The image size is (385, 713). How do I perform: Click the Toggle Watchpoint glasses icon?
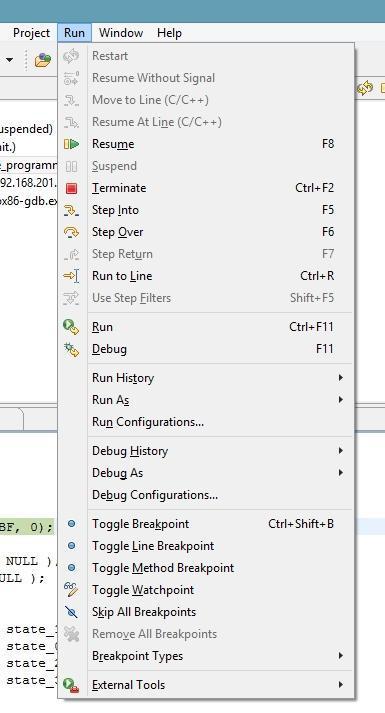pos(71,590)
